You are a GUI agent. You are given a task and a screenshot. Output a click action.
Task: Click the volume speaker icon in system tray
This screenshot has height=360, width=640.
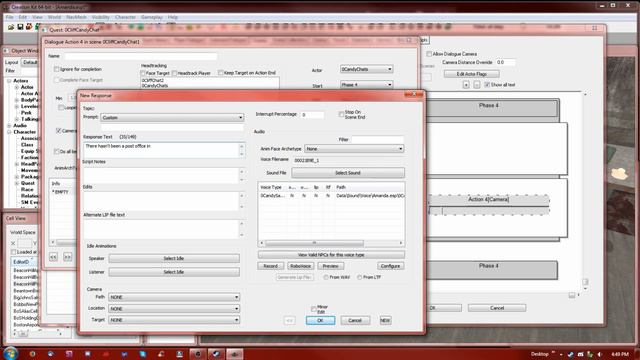(x=600, y=354)
